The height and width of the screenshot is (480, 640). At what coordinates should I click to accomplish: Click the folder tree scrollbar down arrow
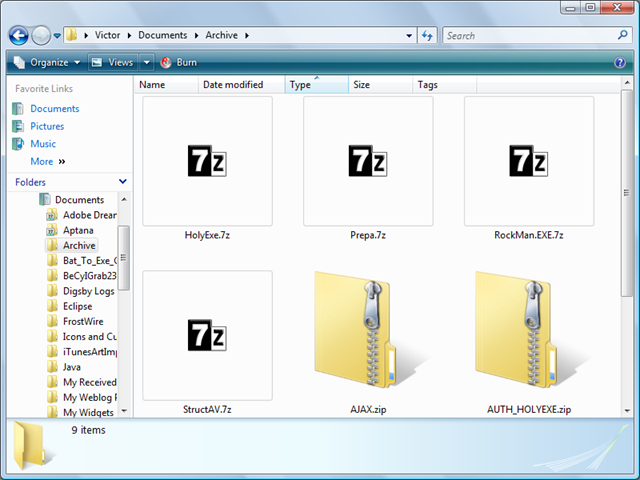tap(124, 411)
